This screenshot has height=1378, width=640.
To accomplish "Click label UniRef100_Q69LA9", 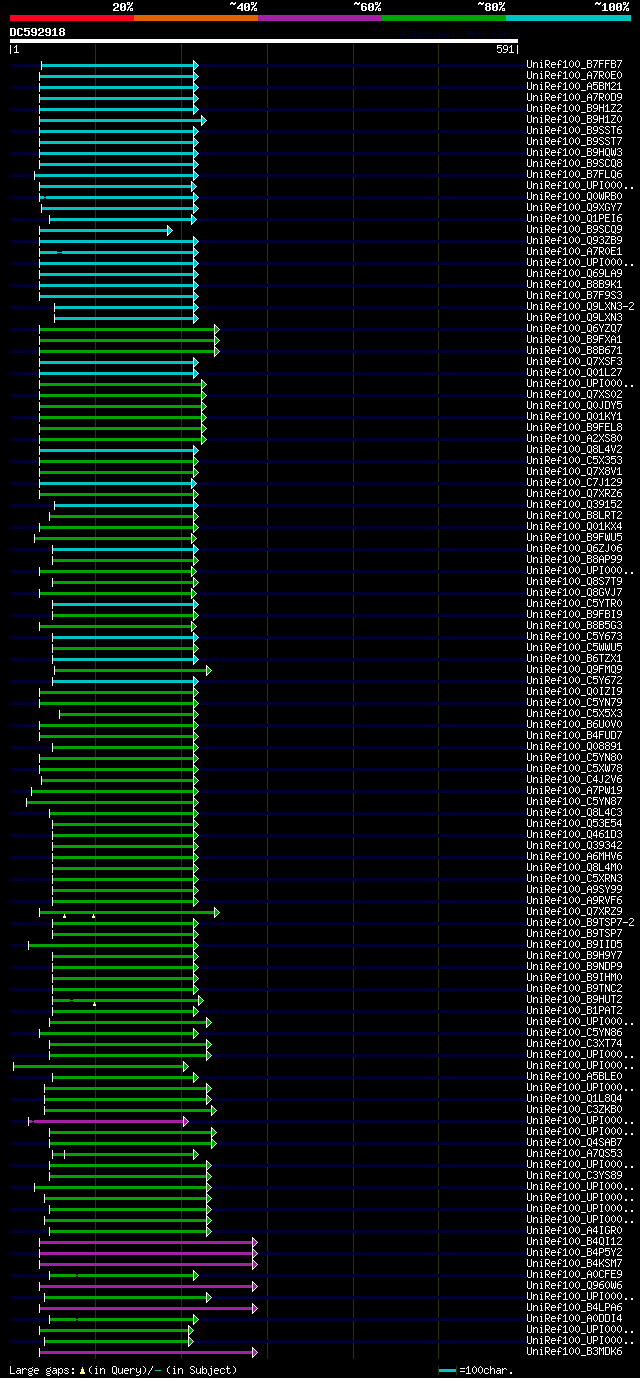I will [574, 273].
